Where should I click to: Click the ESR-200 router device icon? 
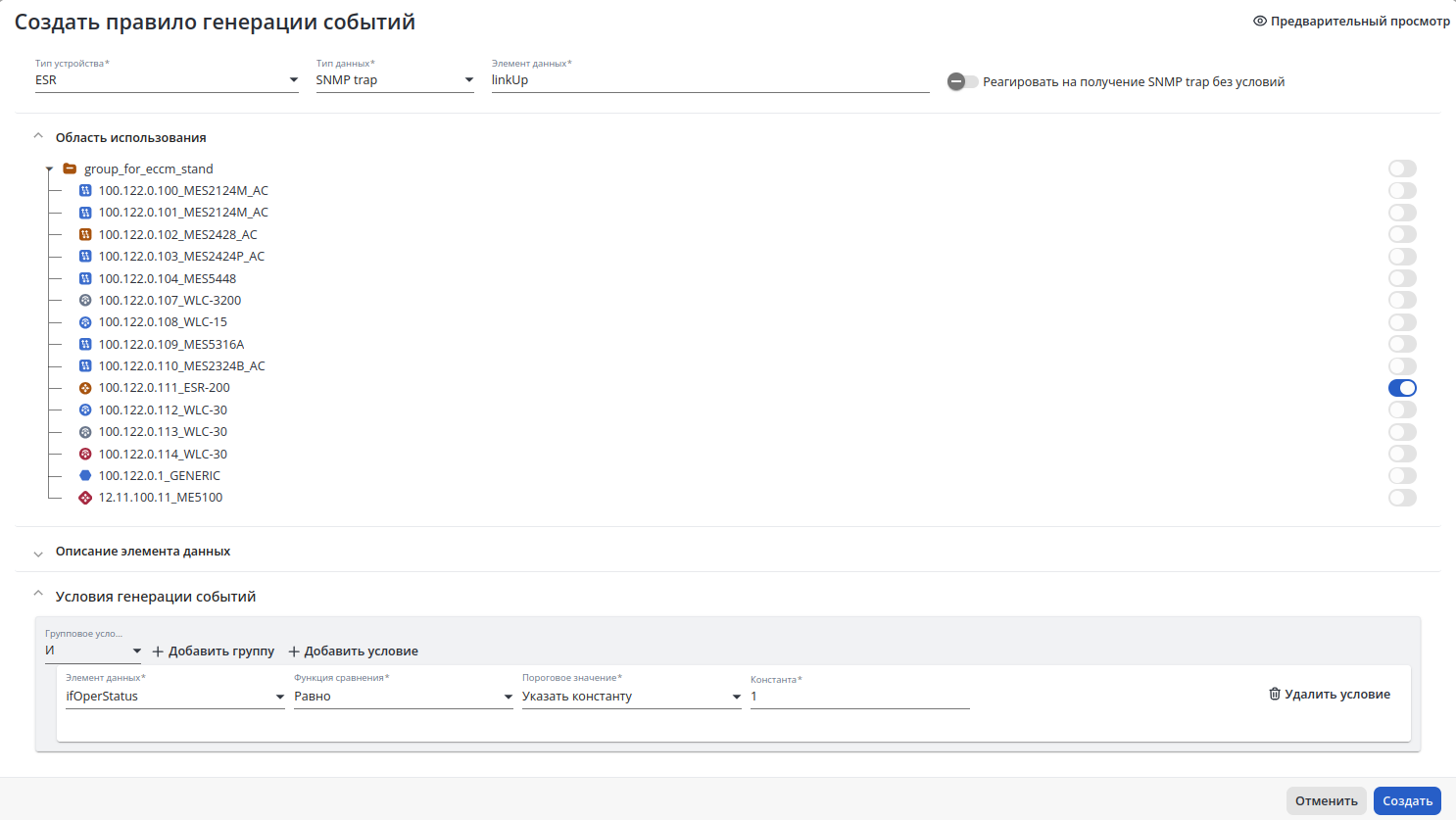[85, 388]
